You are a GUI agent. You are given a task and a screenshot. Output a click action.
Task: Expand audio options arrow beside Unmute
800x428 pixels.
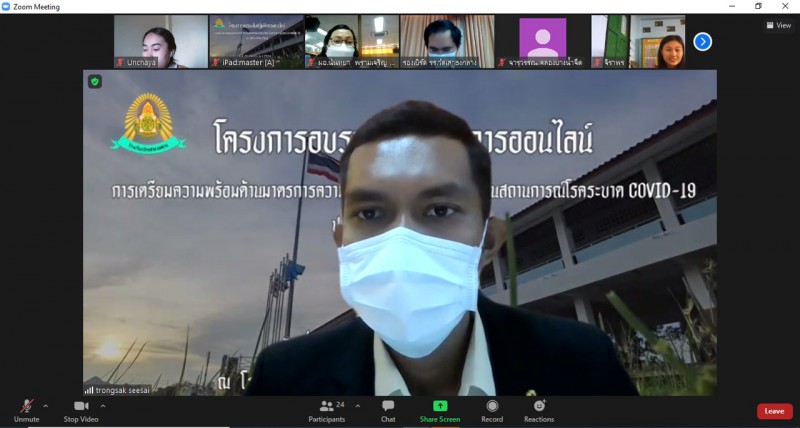pyautogui.click(x=45, y=406)
